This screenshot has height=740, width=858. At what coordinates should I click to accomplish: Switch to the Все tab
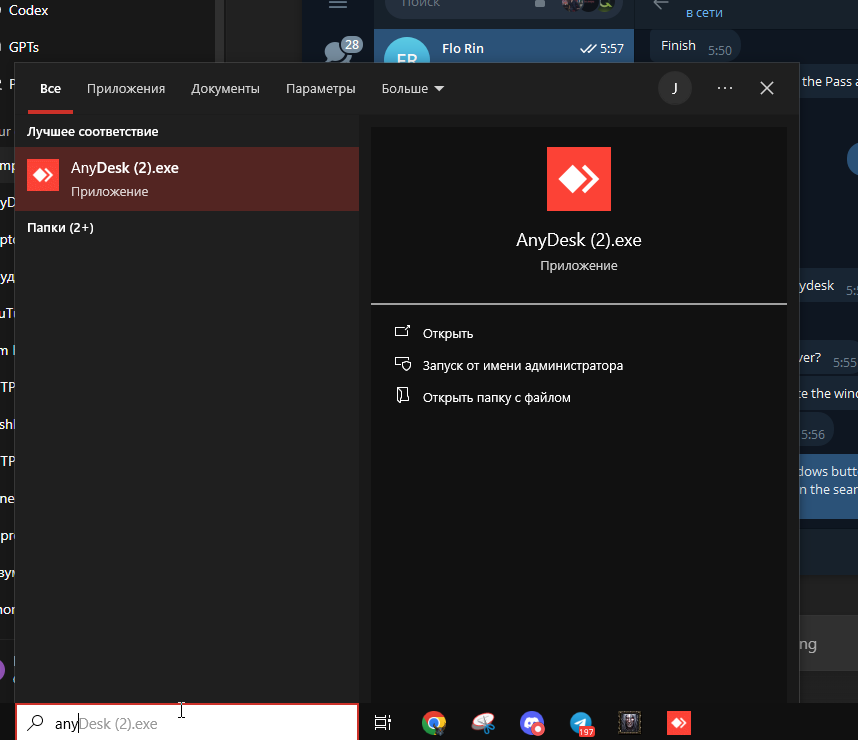pos(50,88)
